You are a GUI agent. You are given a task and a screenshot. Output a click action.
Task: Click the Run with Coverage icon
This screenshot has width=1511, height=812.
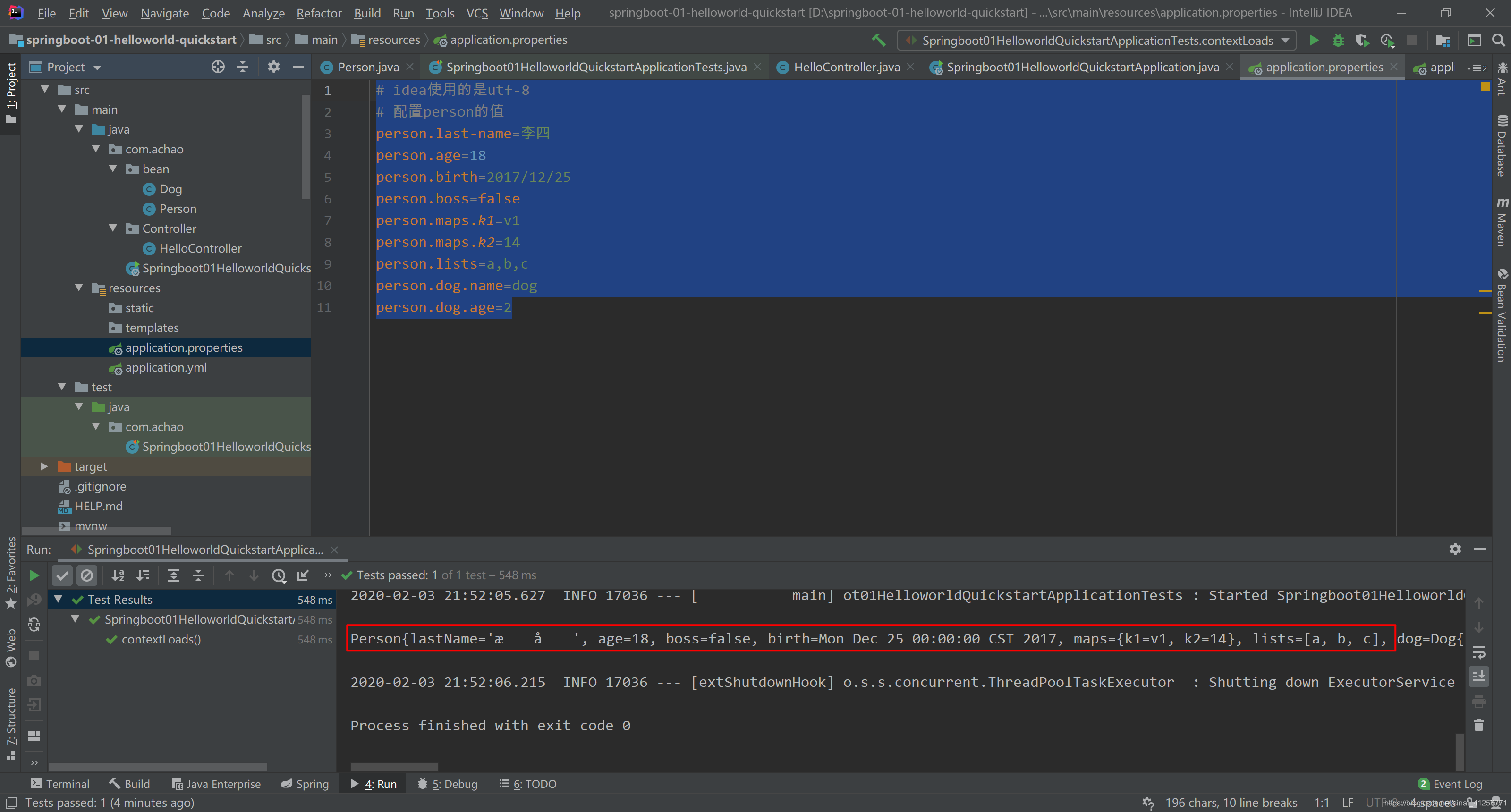pyautogui.click(x=1362, y=41)
